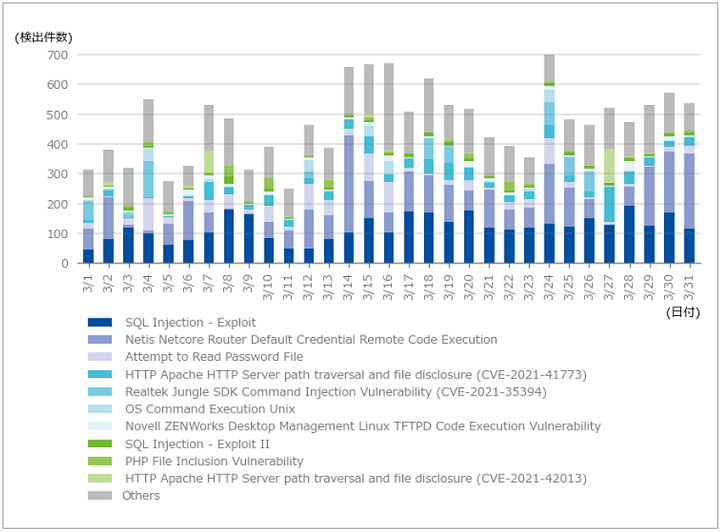720x532 pixels.
Task: Click the OS Command Execution Unix swatch
Action: point(100,409)
